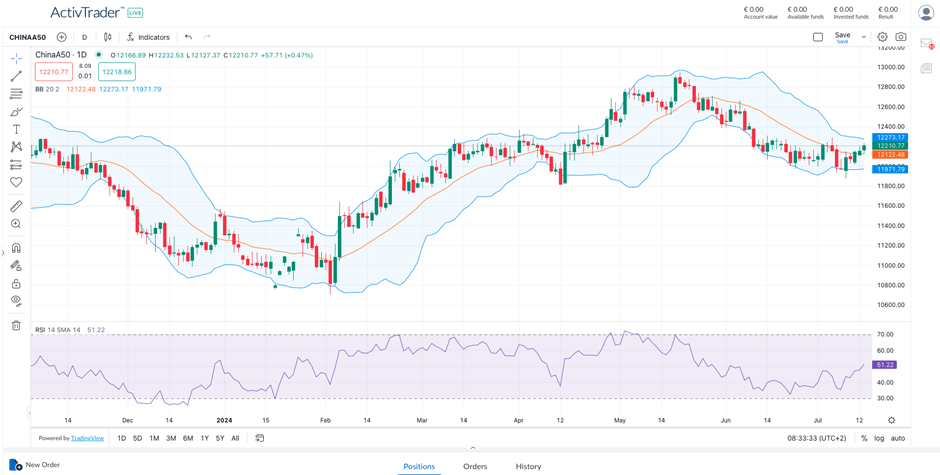
Task: Select the text annotation tool
Action: (16, 129)
